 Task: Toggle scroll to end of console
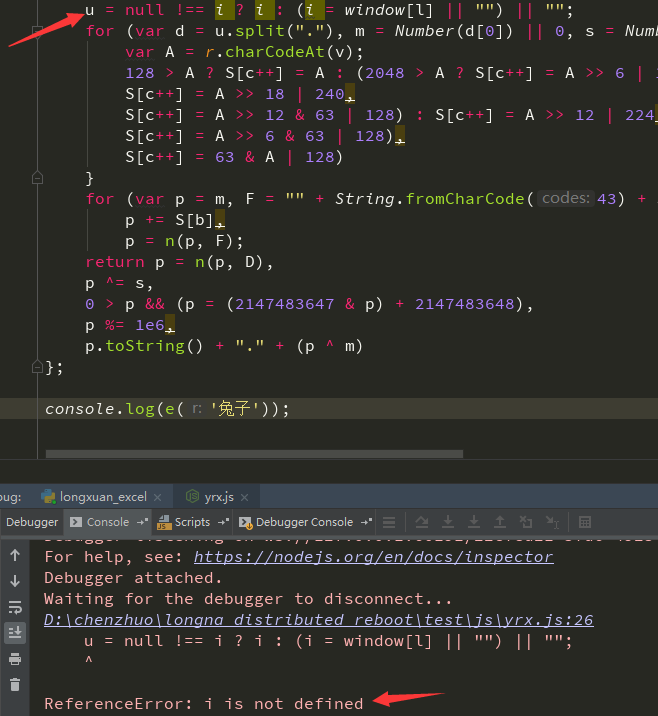15,632
